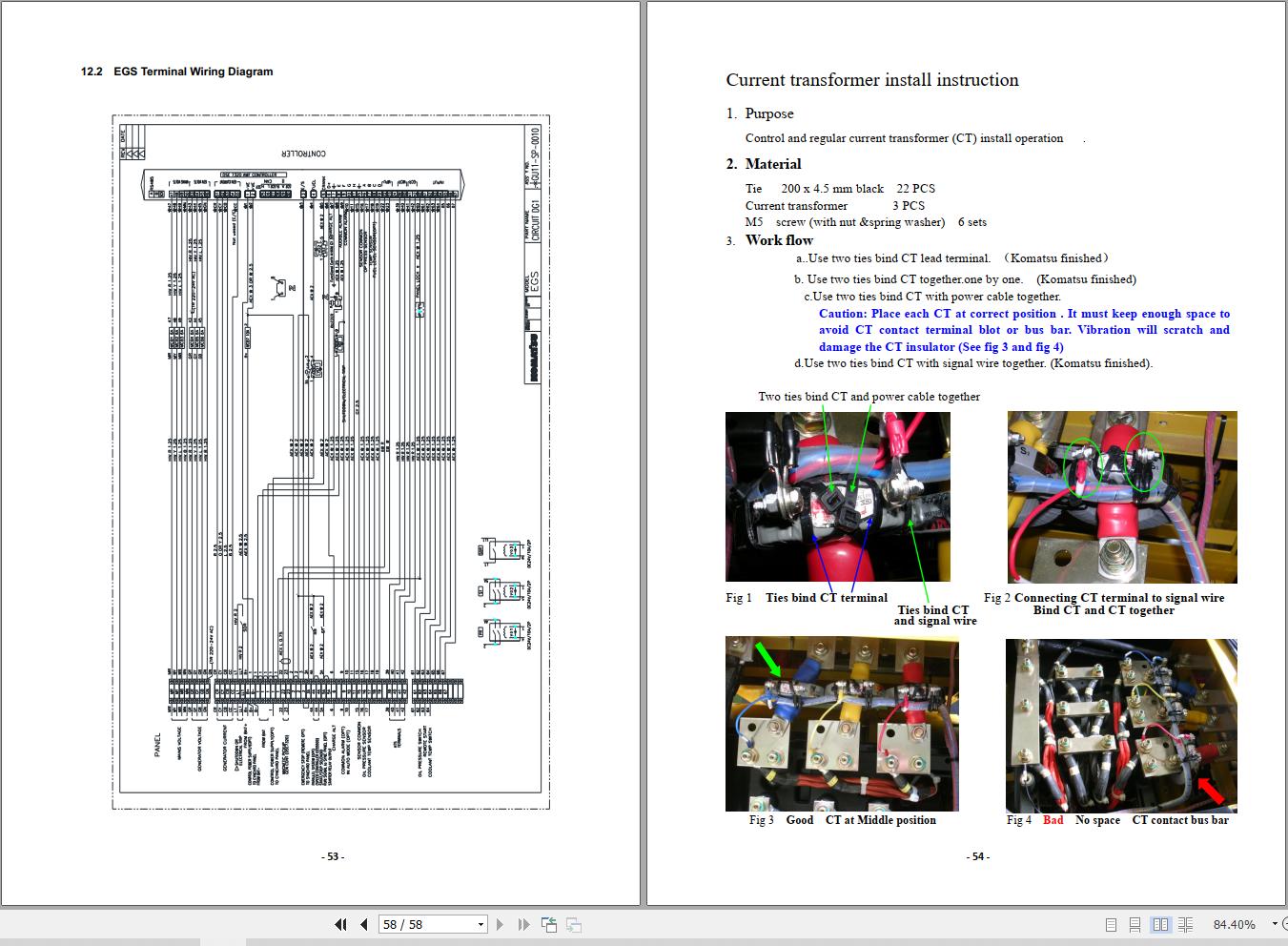Jump to the last page

523,924
